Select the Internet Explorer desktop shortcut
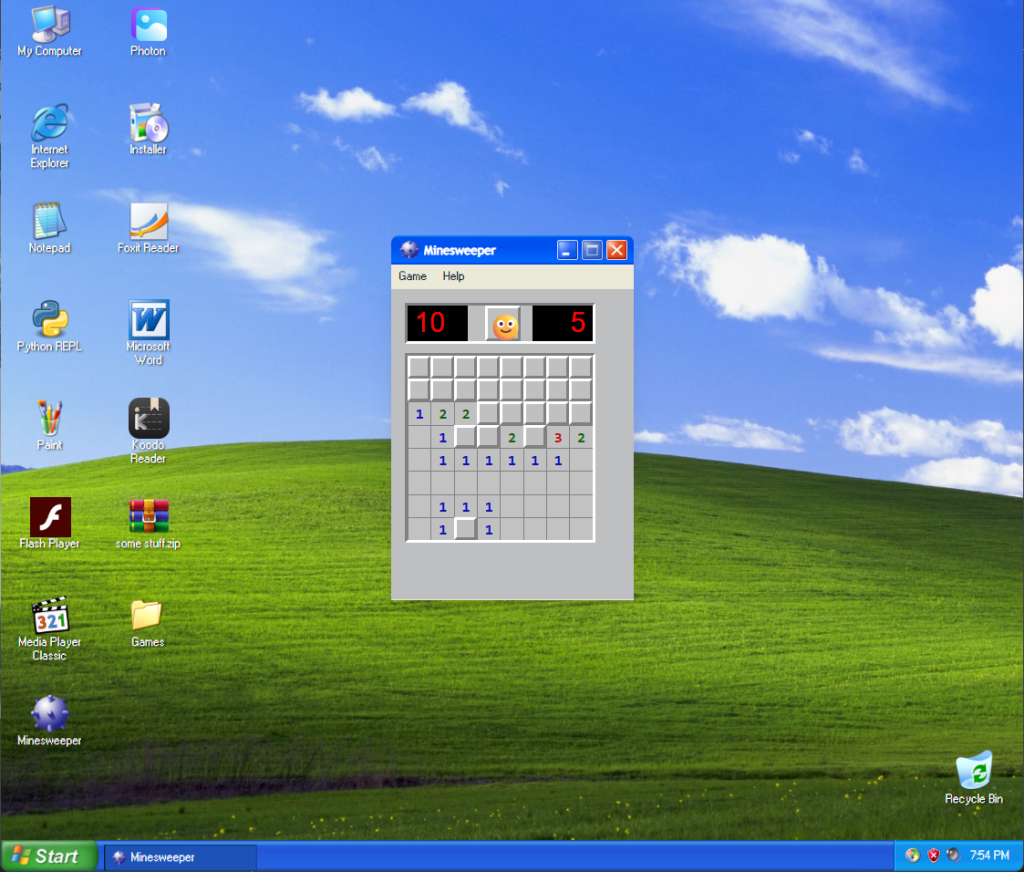Viewport: 1024px width, 872px height. pos(50,136)
